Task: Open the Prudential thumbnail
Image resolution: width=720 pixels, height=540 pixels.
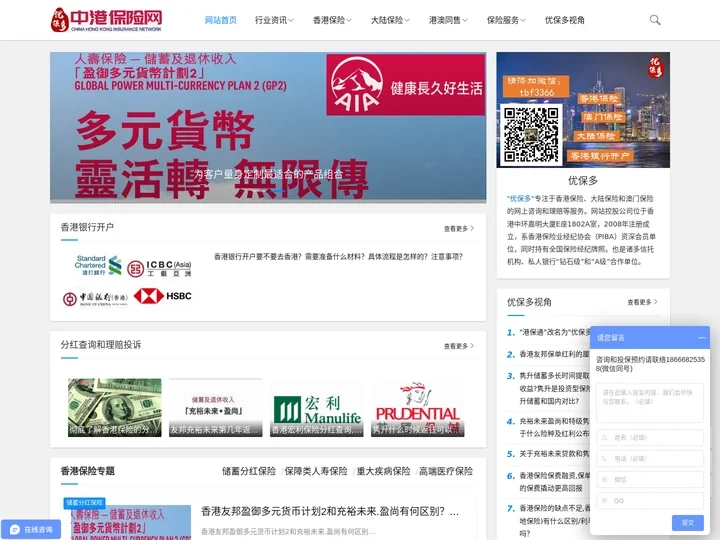Action: click(418, 407)
